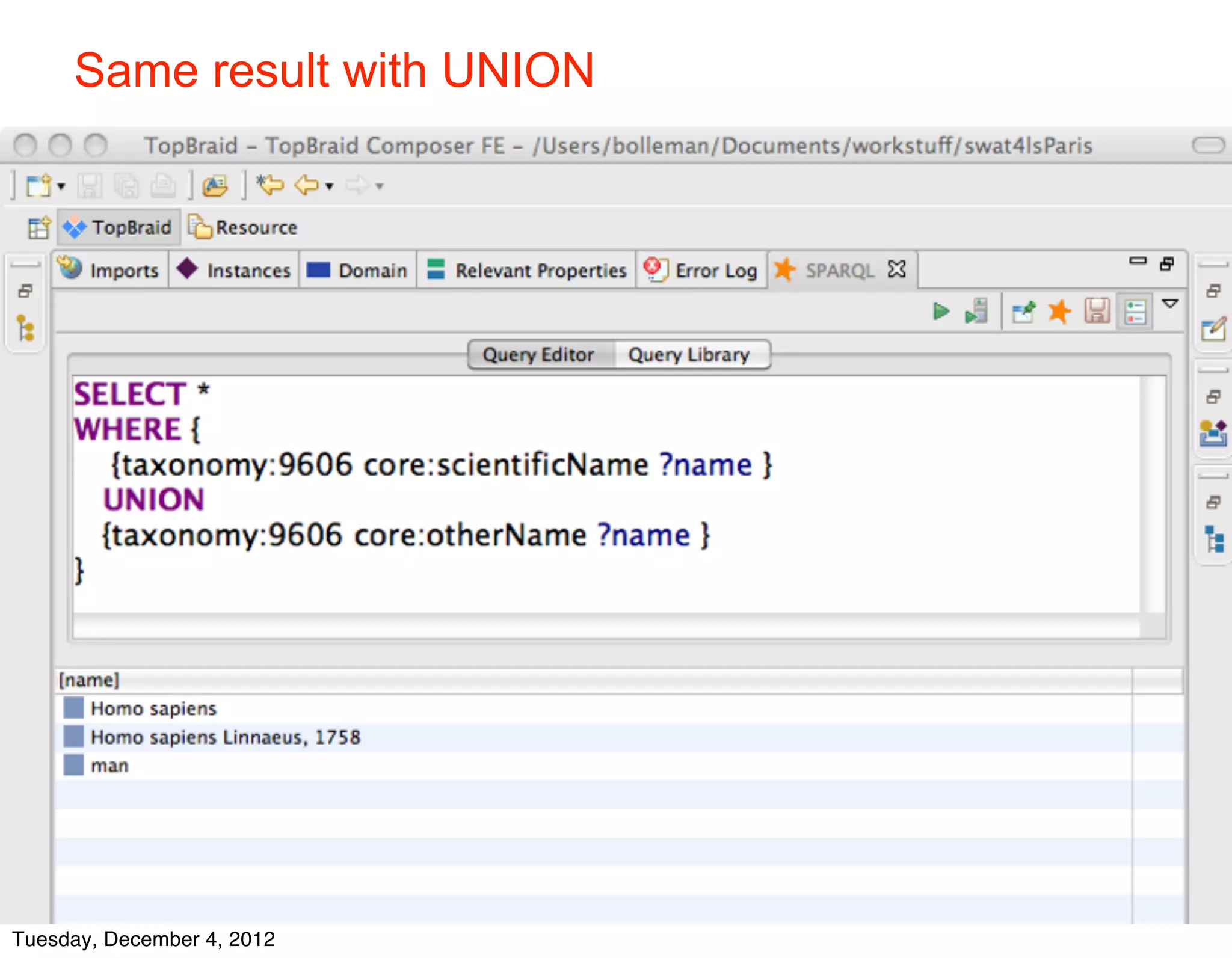1232x958 pixels.
Task: Click the open resource folder icon
Action: pyautogui.click(x=215, y=186)
